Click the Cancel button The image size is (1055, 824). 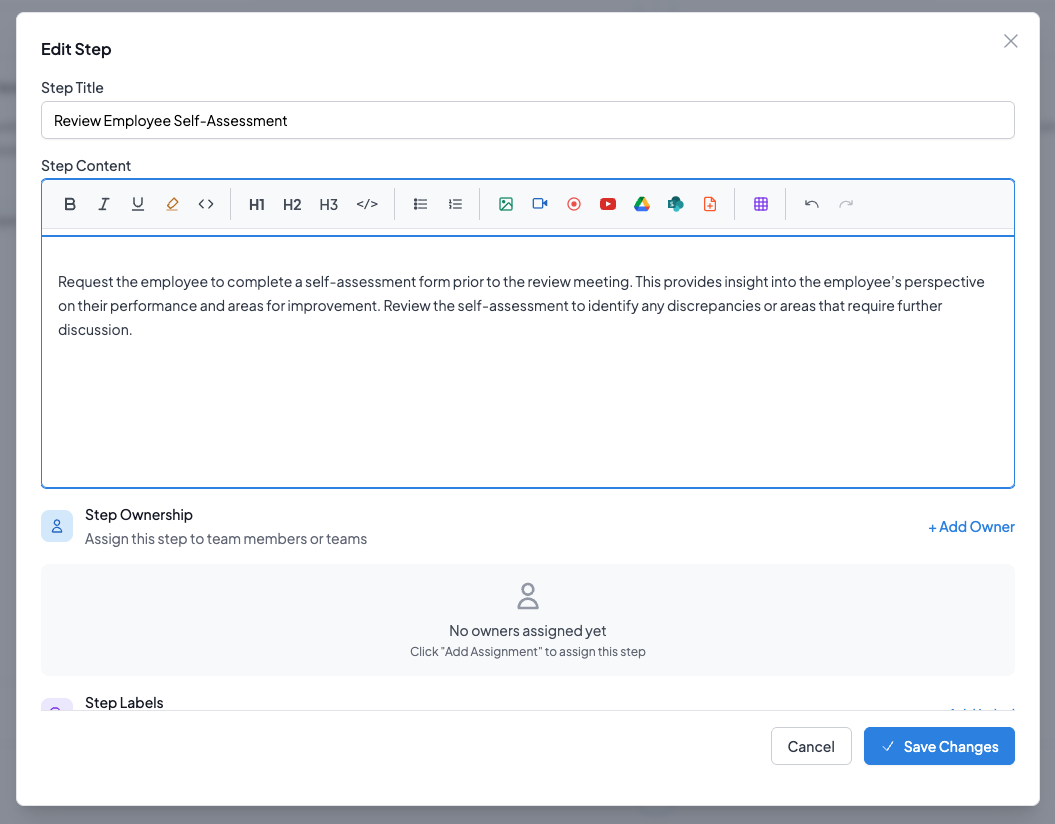(811, 746)
